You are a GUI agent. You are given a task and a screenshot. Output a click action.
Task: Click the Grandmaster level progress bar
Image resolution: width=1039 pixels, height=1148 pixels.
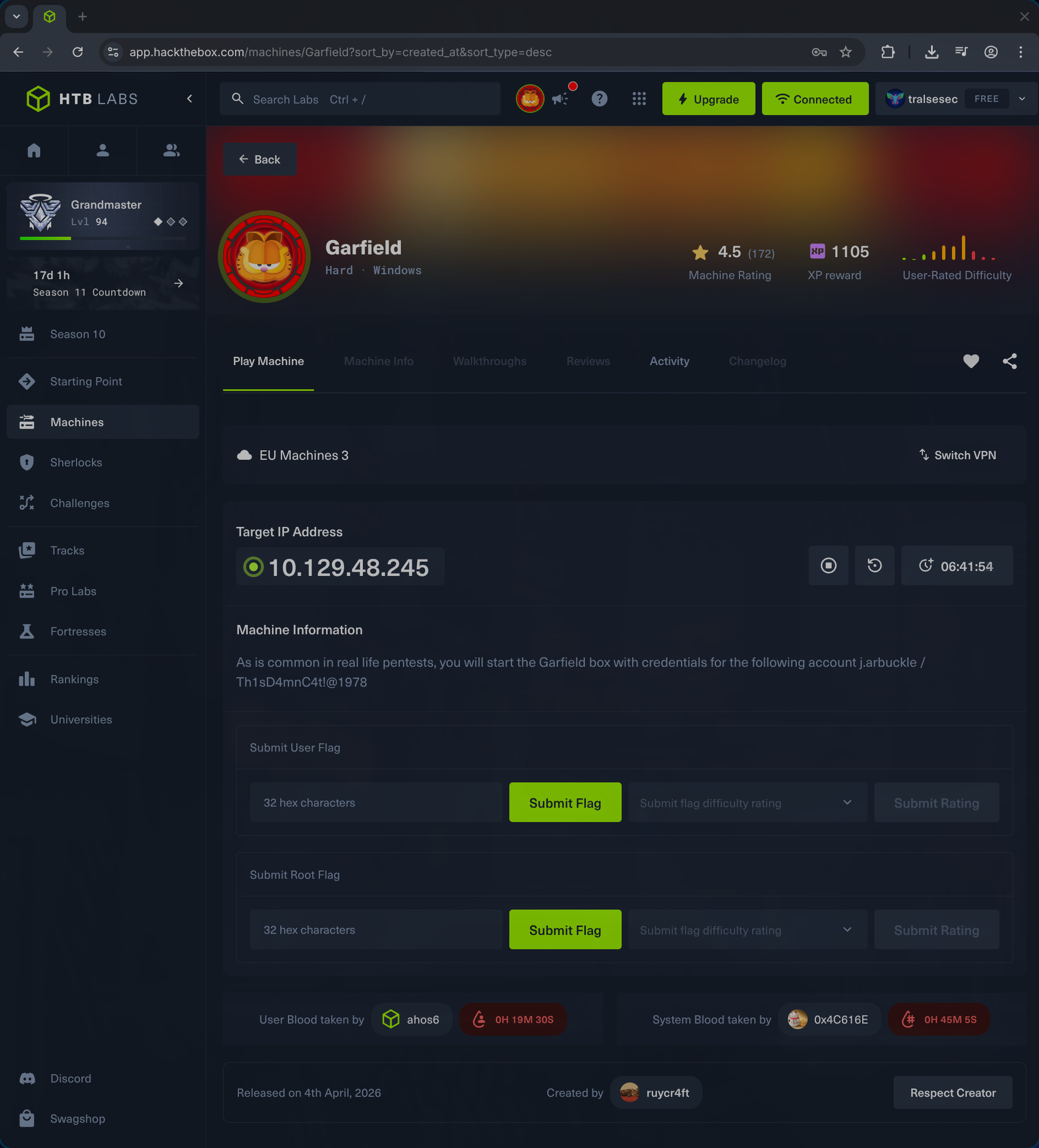pos(103,238)
